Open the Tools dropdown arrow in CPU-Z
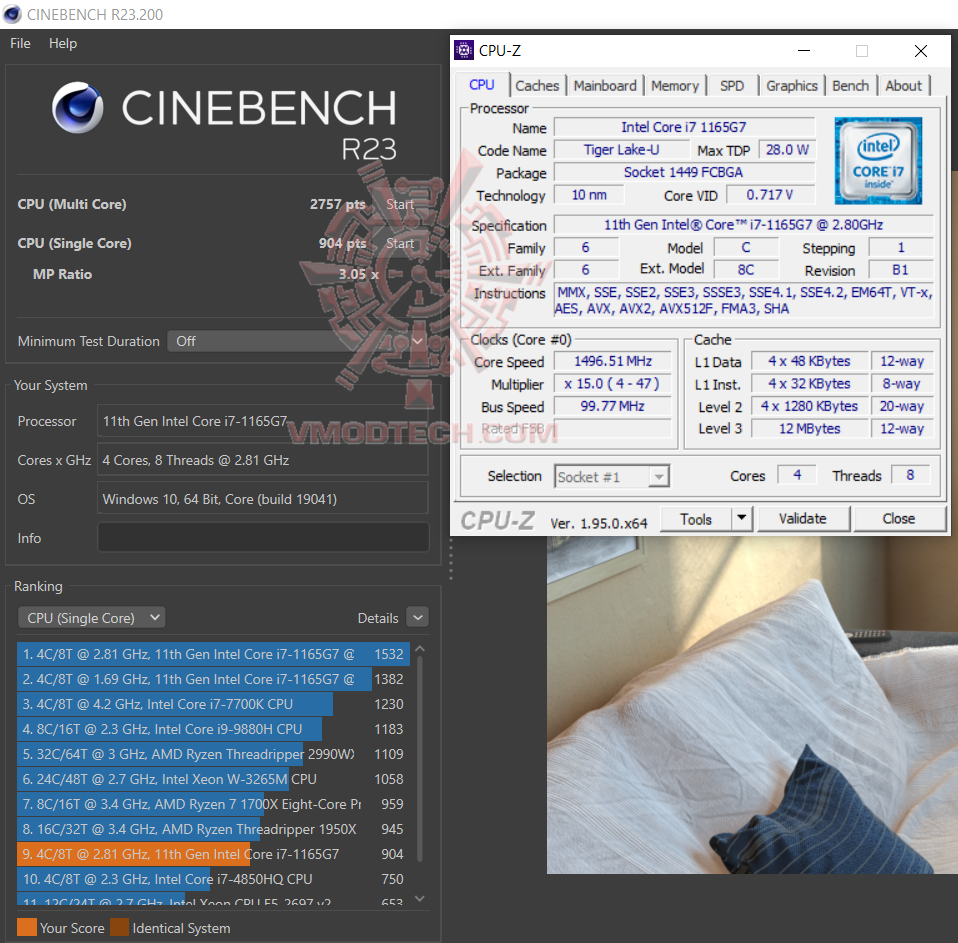958x943 pixels. coord(742,518)
